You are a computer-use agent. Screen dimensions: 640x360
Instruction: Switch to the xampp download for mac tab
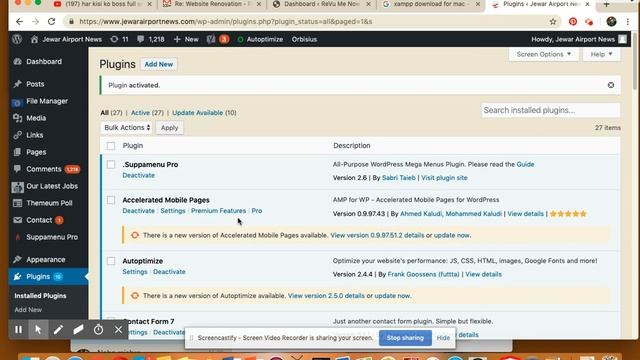pos(430,4)
